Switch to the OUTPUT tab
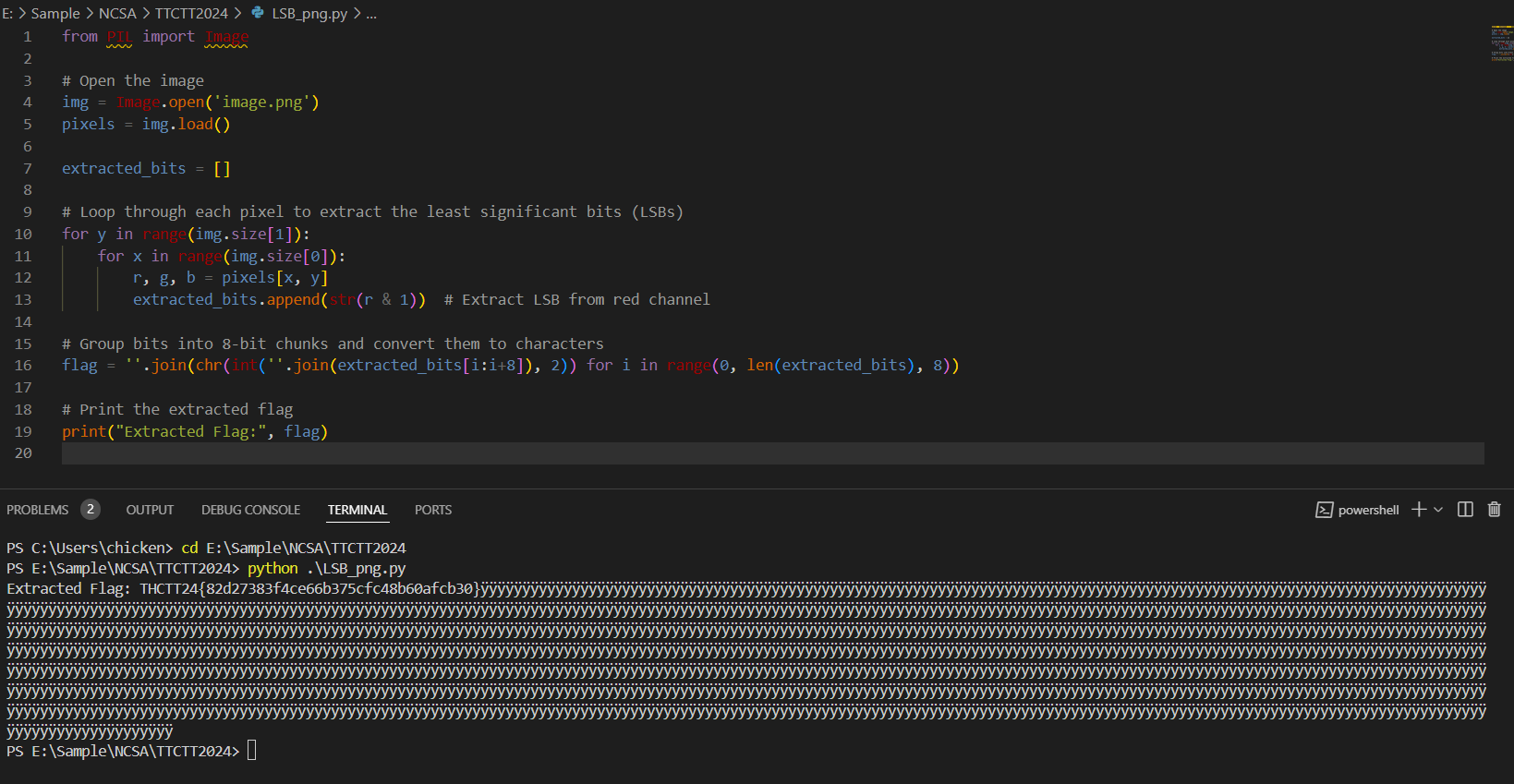The height and width of the screenshot is (784, 1514). click(x=150, y=510)
